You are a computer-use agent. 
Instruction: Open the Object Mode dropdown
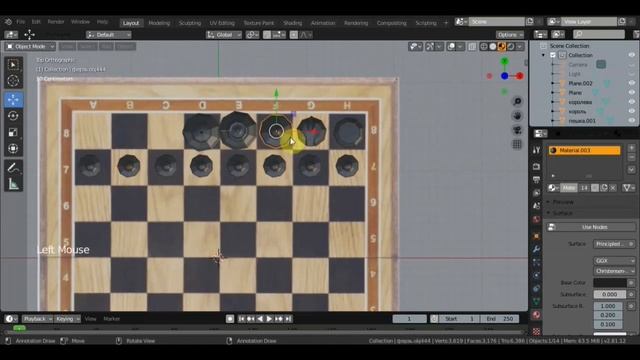pyautogui.click(x=30, y=47)
